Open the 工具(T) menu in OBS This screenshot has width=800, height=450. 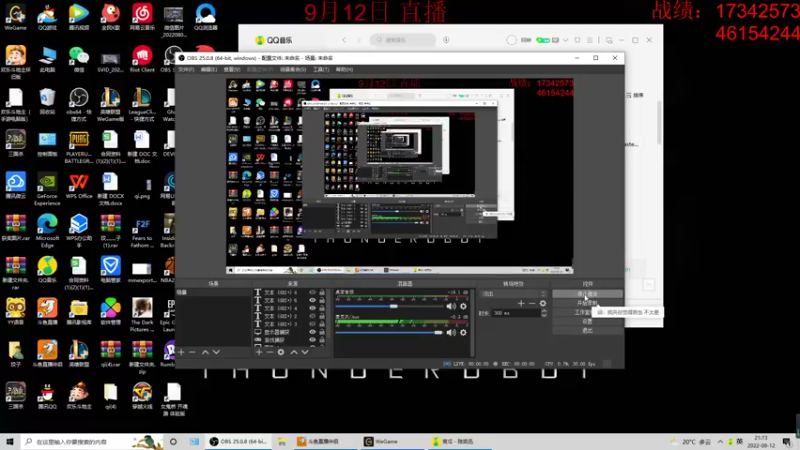click(x=321, y=69)
